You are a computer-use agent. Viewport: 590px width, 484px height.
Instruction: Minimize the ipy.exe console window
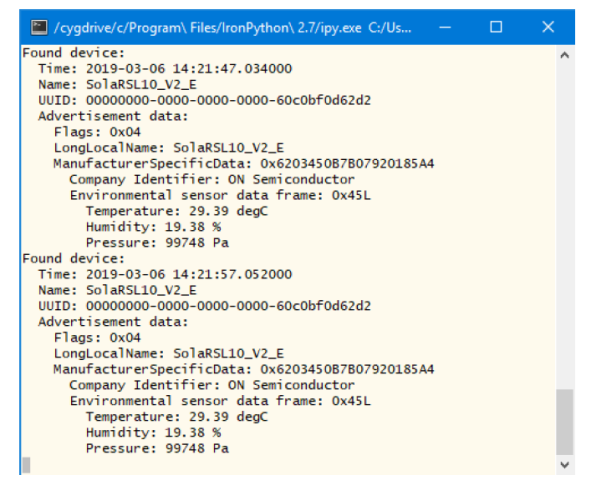click(x=445, y=27)
